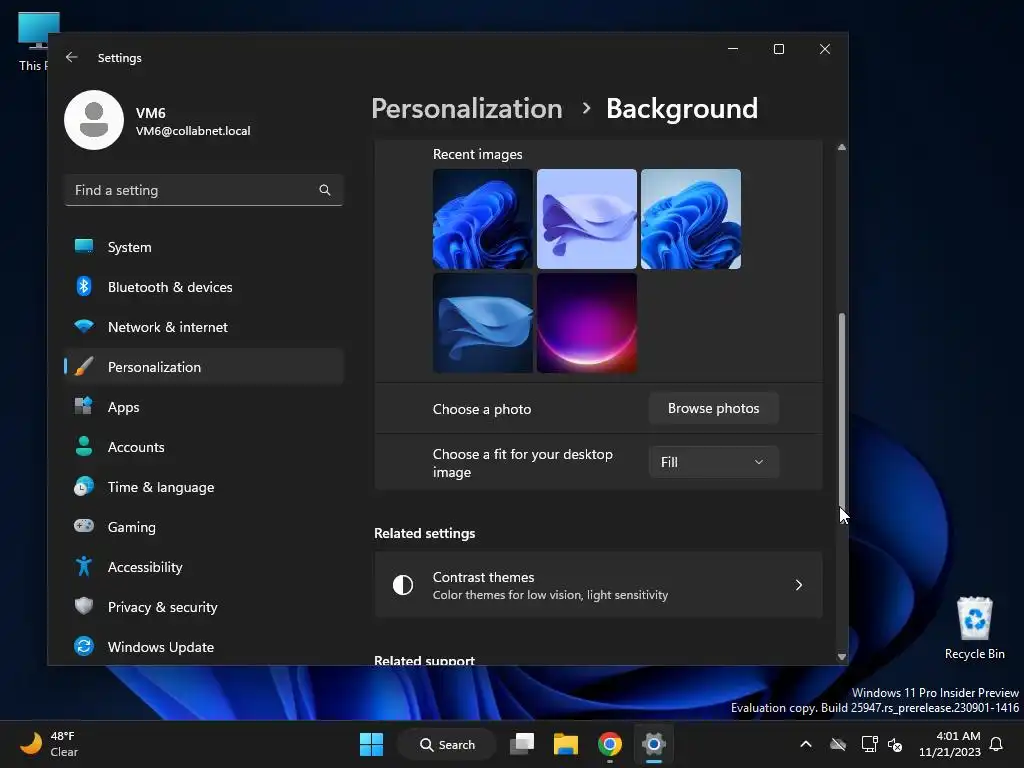Click the Time & language clock icon
Image resolution: width=1024 pixels, height=768 pixels.
click(x=84, y=487)
